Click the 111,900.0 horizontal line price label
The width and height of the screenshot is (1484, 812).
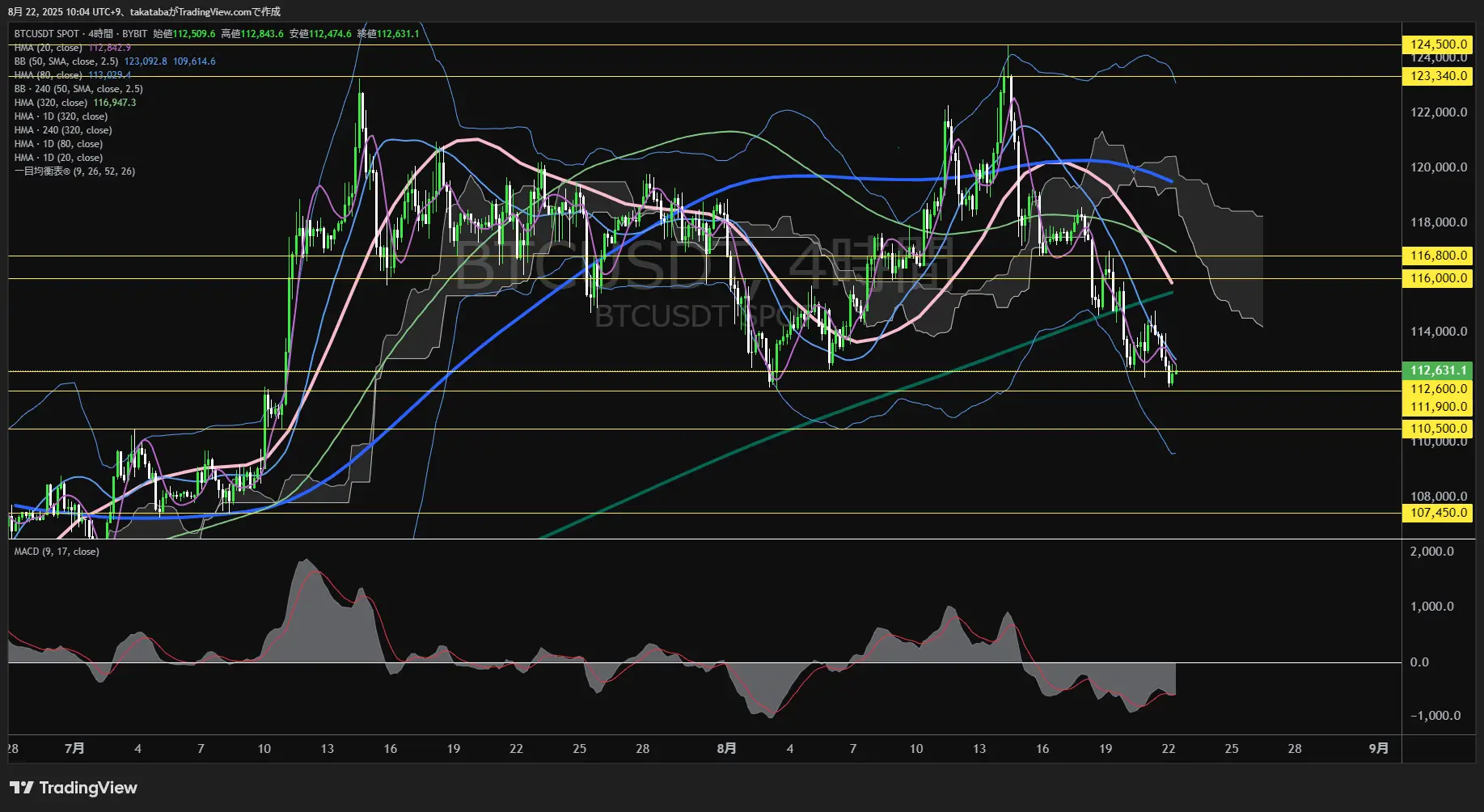pyautogui.click(x=1438, y=407)
